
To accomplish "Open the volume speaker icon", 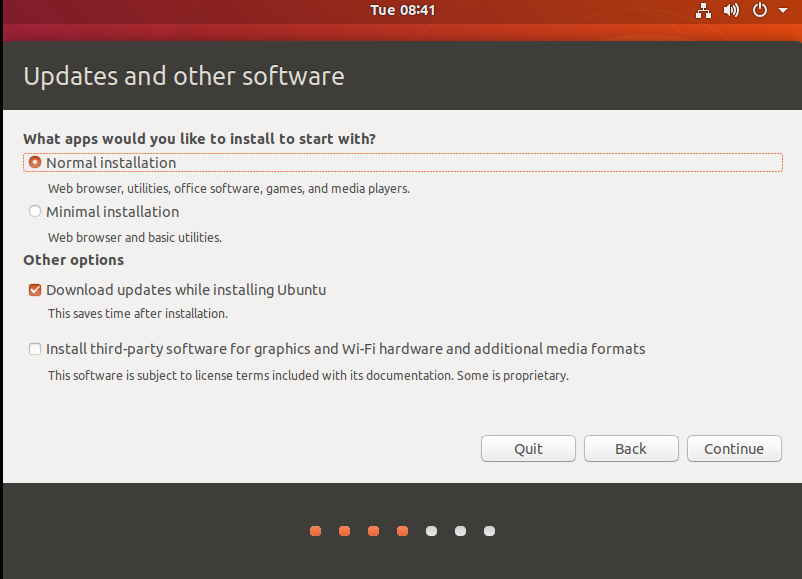I will (731, 11).
